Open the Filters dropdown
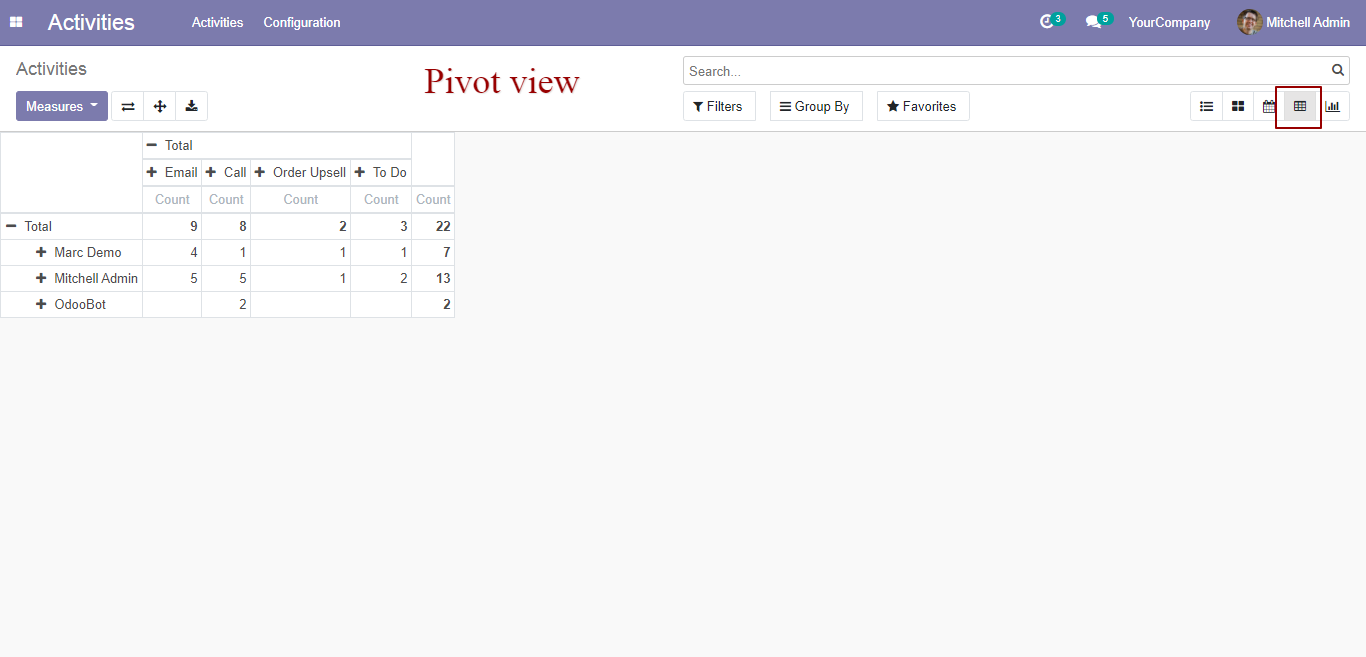Viewport: 1366px width, 657px height. (719, 106)
